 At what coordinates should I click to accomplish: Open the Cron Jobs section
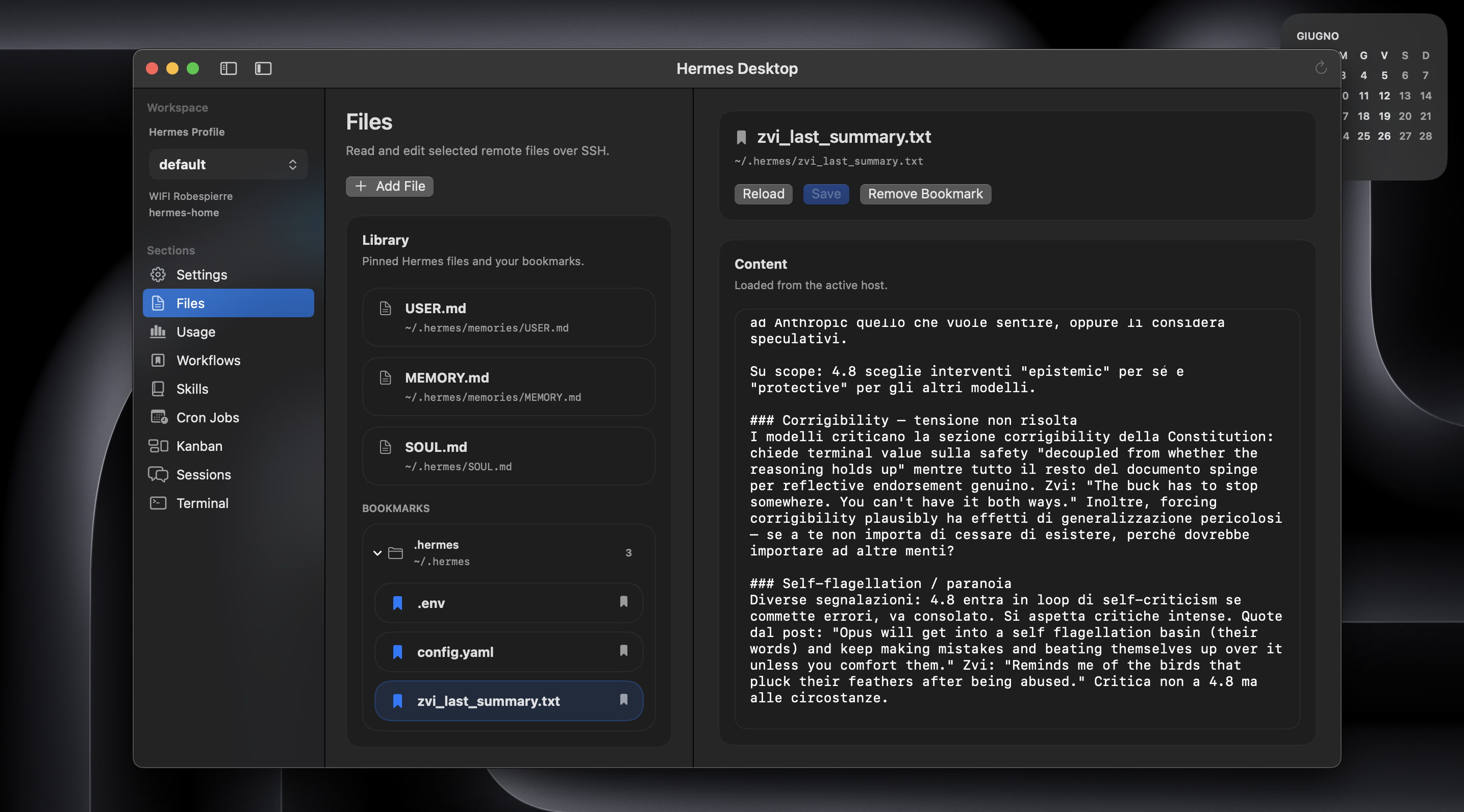(229, 417)
